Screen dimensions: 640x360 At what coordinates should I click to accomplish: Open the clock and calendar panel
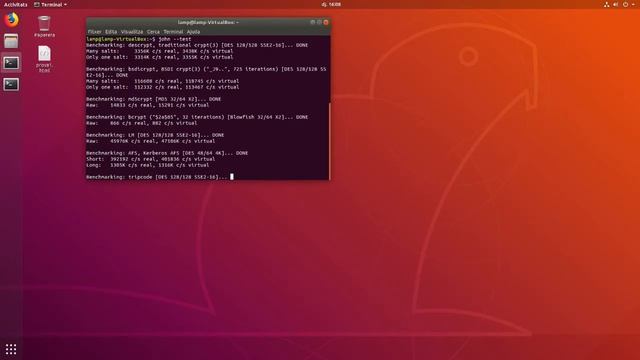click(331, 4)
